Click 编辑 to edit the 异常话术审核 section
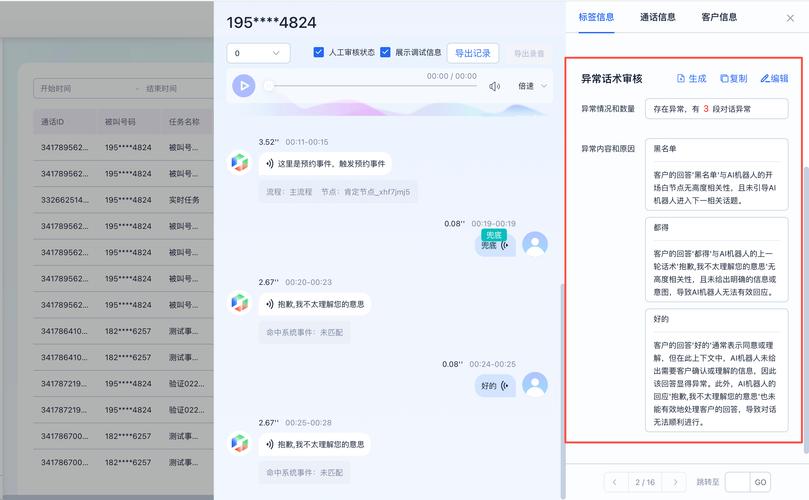809x500 pixels. click(x=774, y=78)
